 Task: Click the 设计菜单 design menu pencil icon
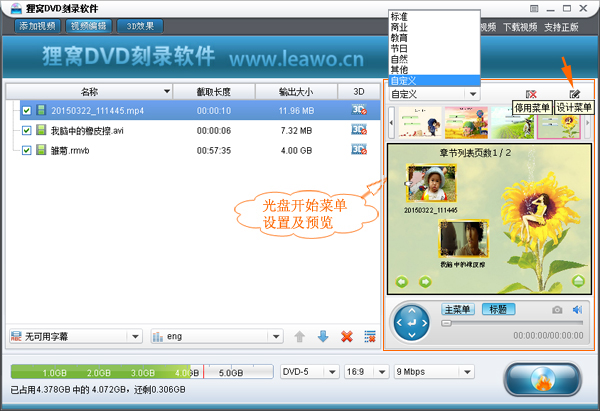coord(575,94)
